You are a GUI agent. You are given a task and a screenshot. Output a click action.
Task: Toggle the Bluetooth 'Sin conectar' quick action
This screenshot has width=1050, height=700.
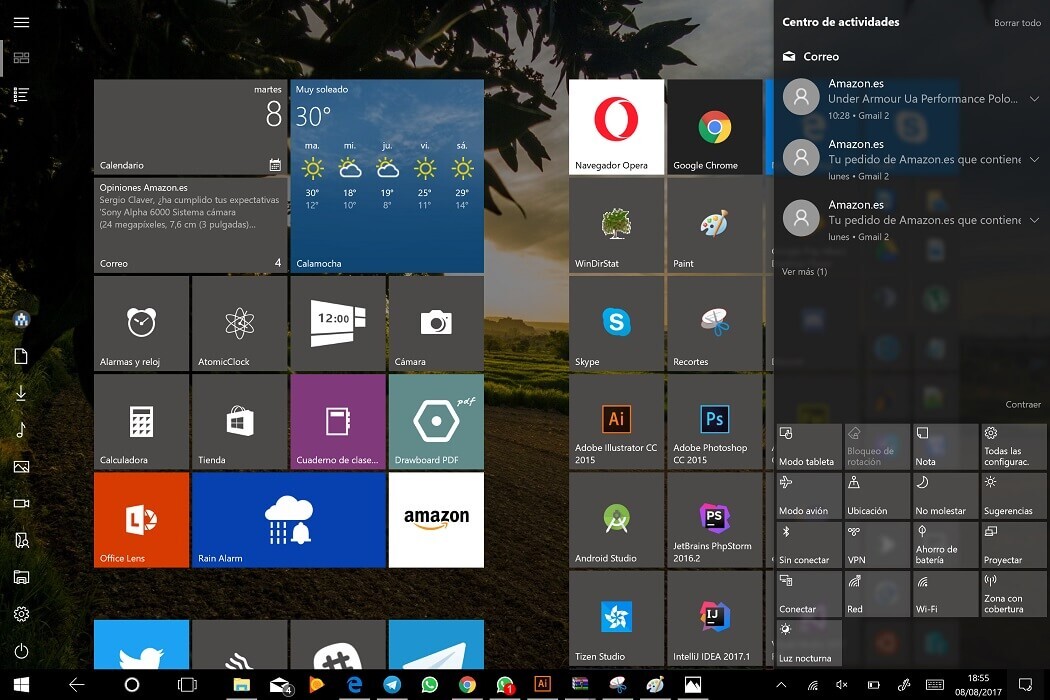click(809, 545)
